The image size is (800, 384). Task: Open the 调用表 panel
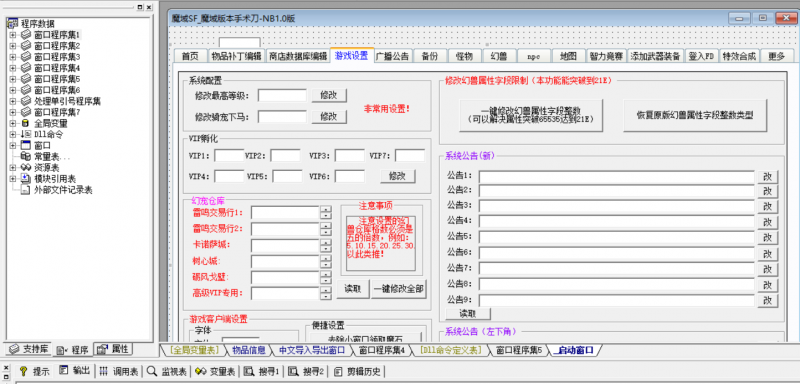point(118,371)
